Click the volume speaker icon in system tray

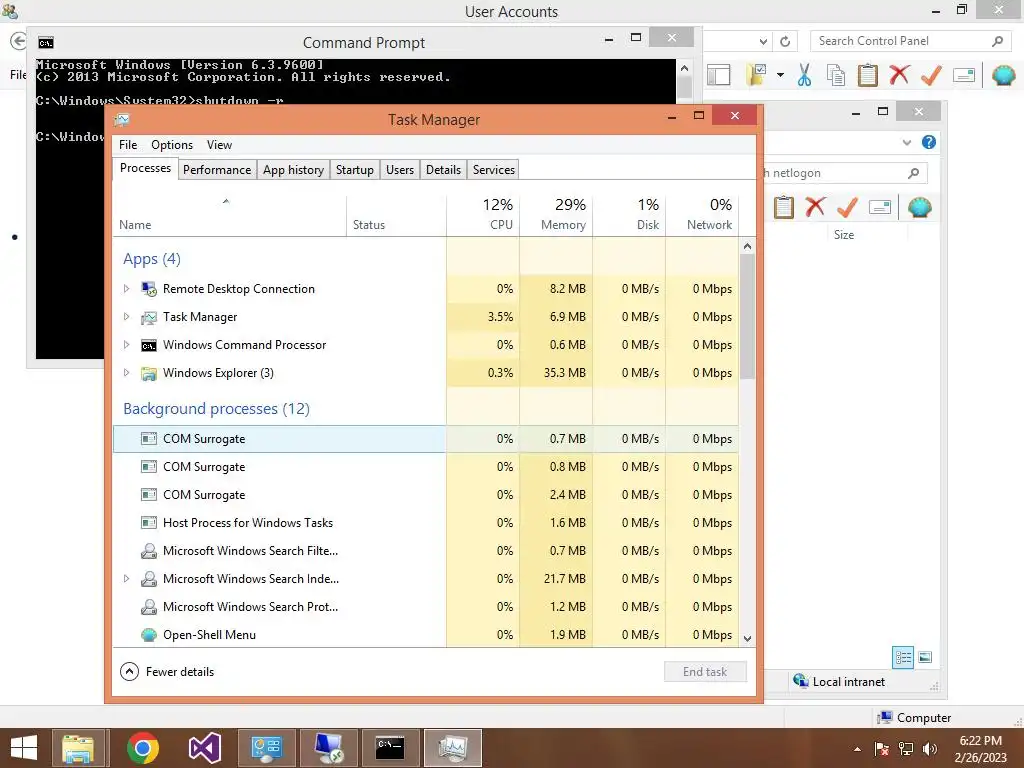[930, 749]
